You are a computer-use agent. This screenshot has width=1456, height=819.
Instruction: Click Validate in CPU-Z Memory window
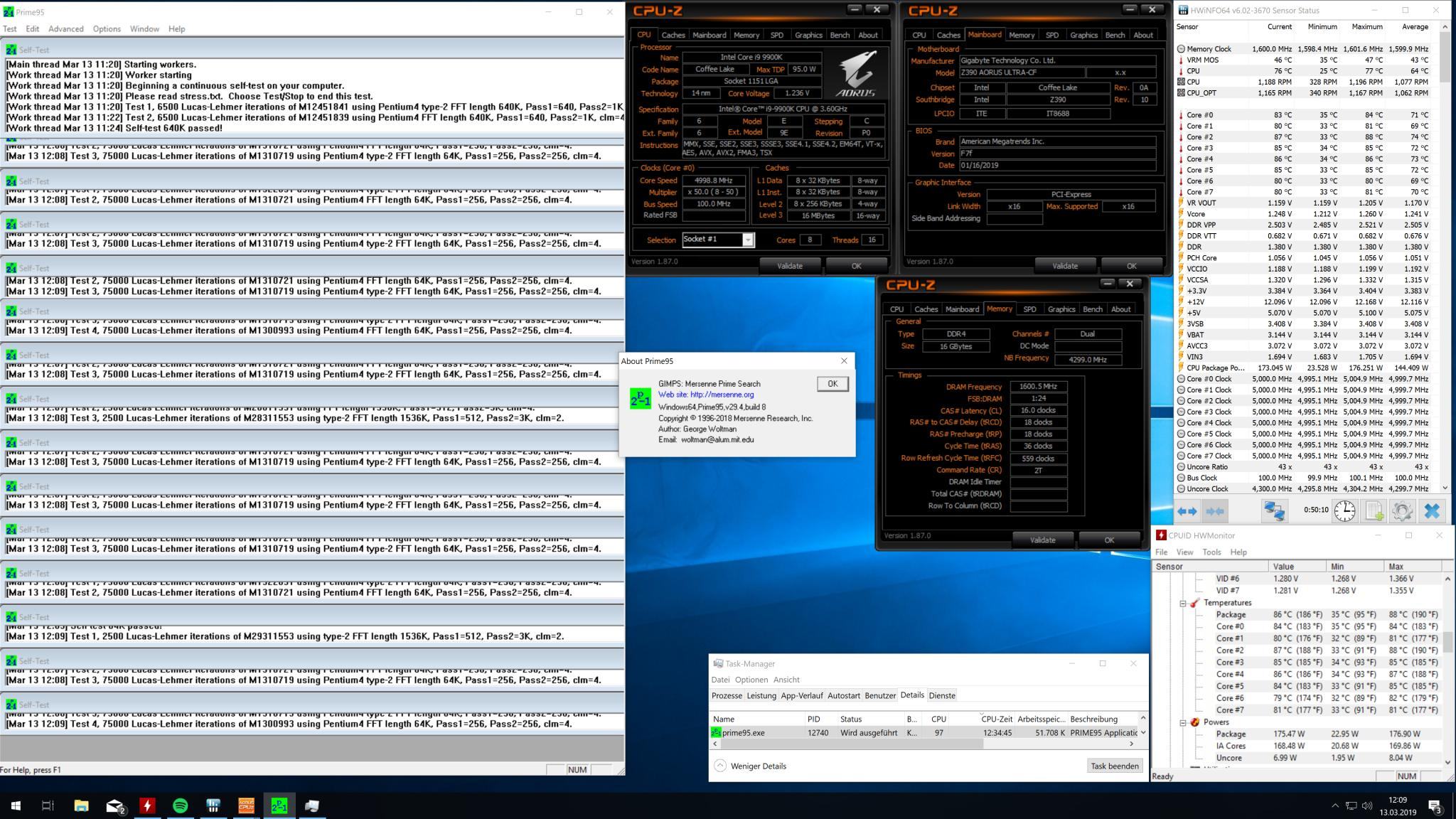coord(1042,540)
